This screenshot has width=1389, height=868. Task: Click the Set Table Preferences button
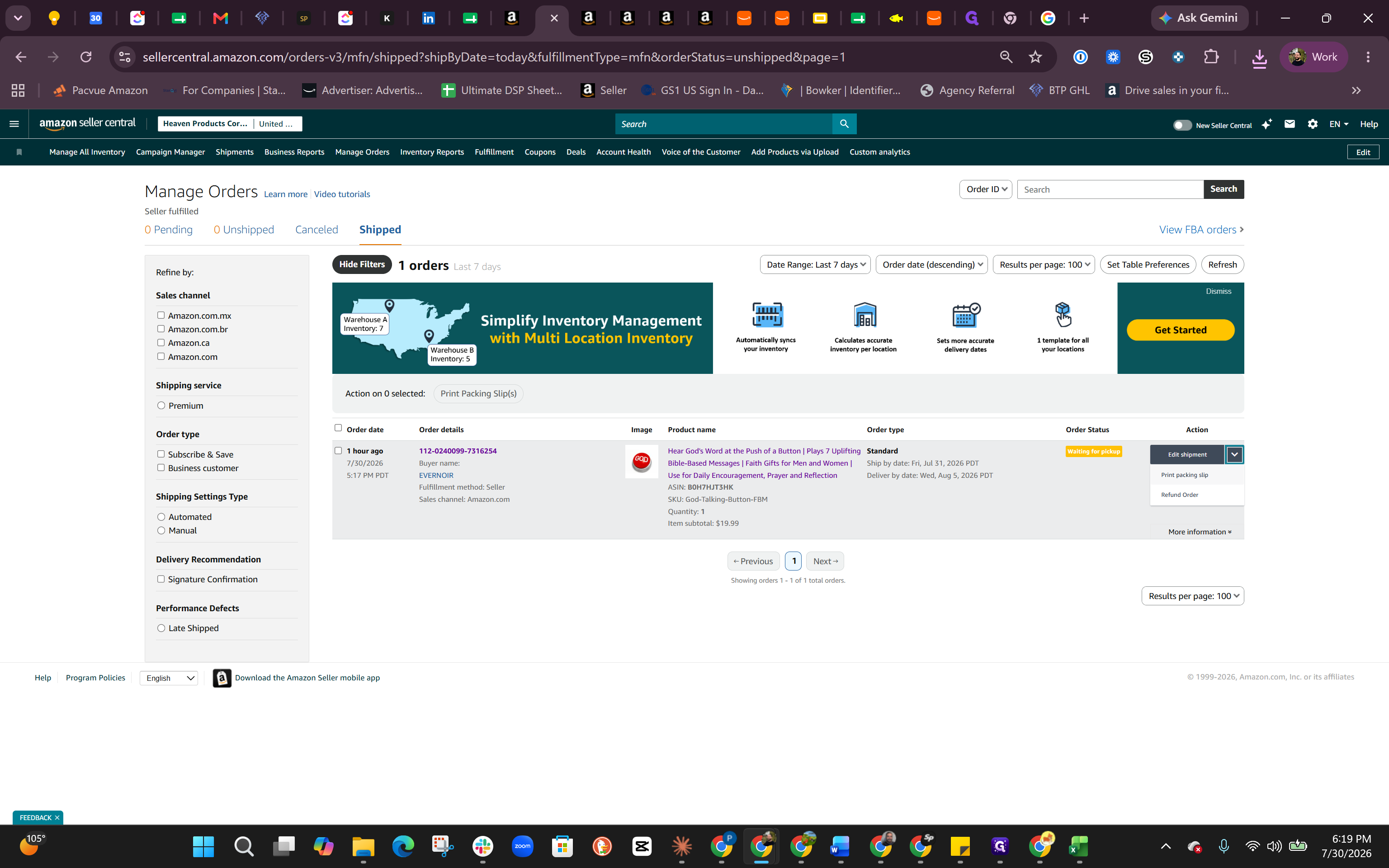[x=1148, y=264]
